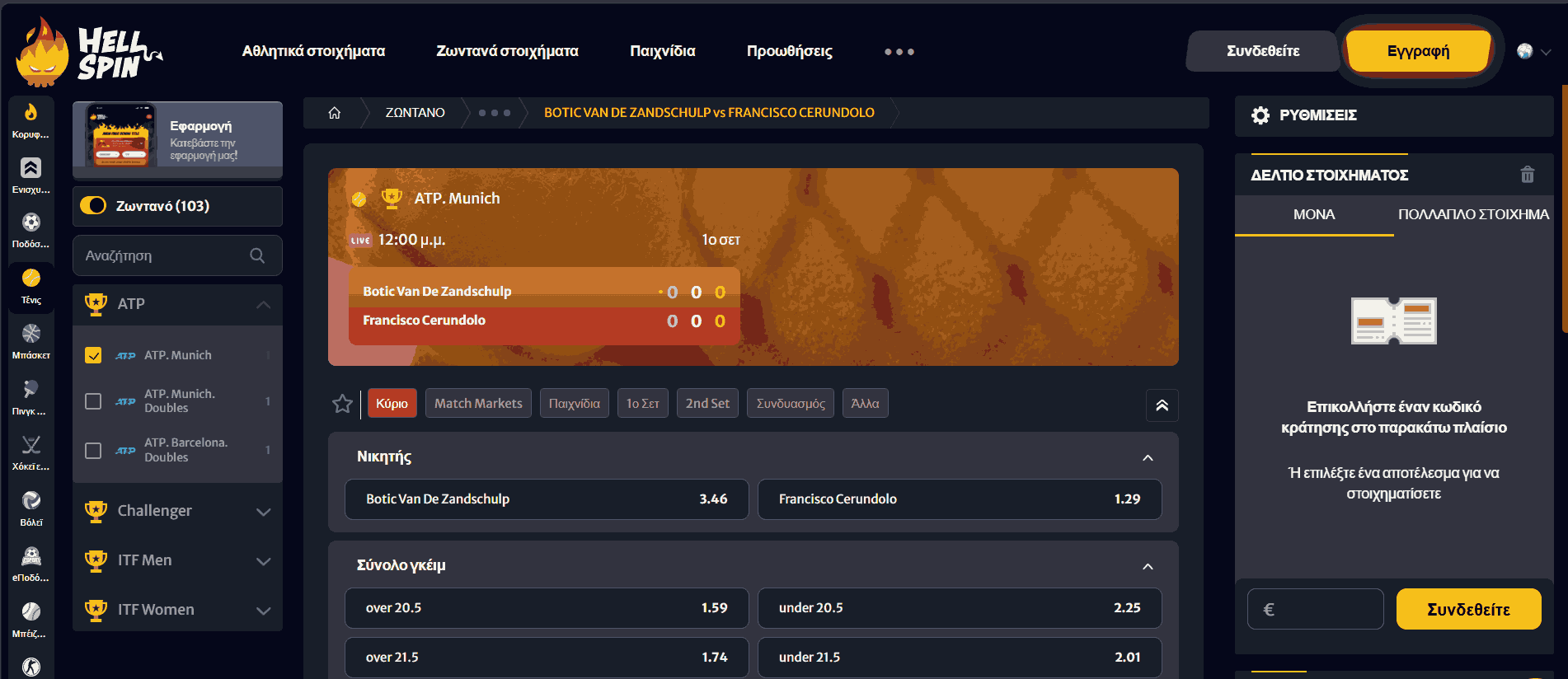Add match to favorites with star icon
The width and height of the screenshot is (1568, 679).
click(x=342, y=404)
